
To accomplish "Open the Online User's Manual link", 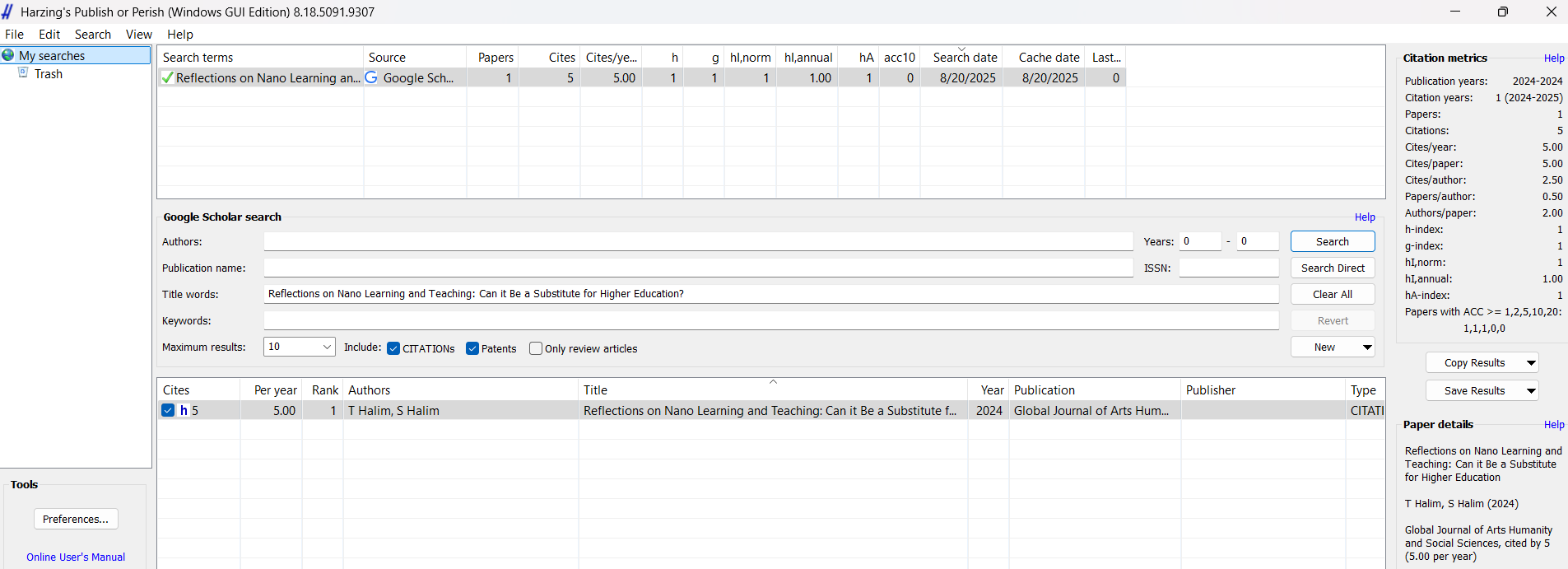I will [x=76, y=557].
